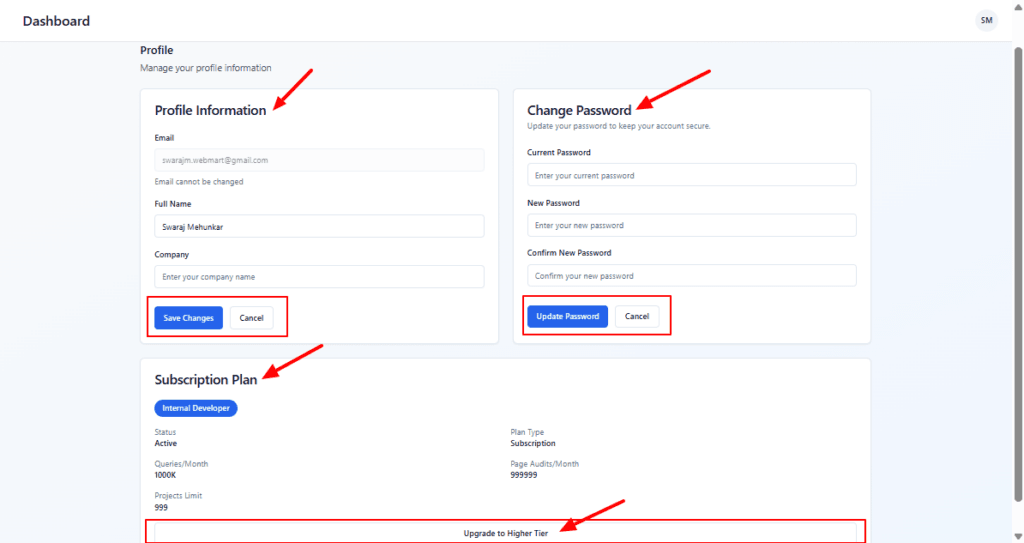The width and height of the screenshot is (1024, 543).
Task: Click the Internal Developer plan badge
Action: click(x=196, y=408)
